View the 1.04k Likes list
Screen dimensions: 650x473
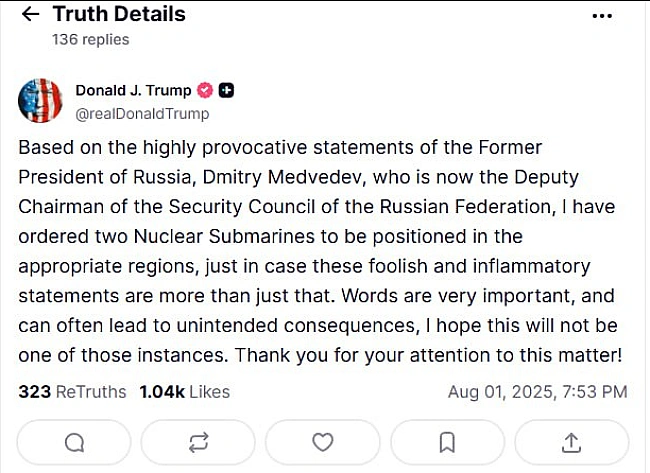[184, 392]
